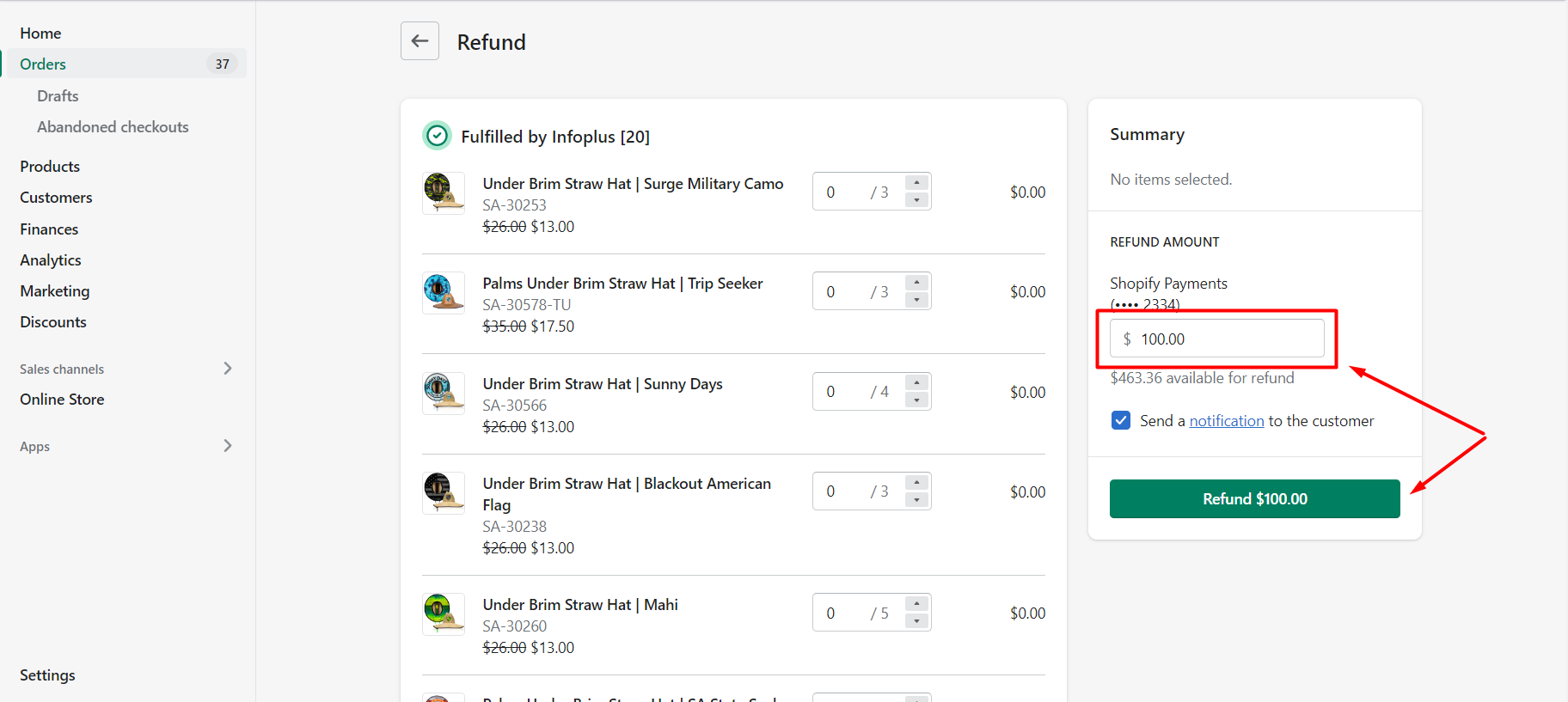
Task: Click the refund amount input field
Action: click(x=1225, y=339)
